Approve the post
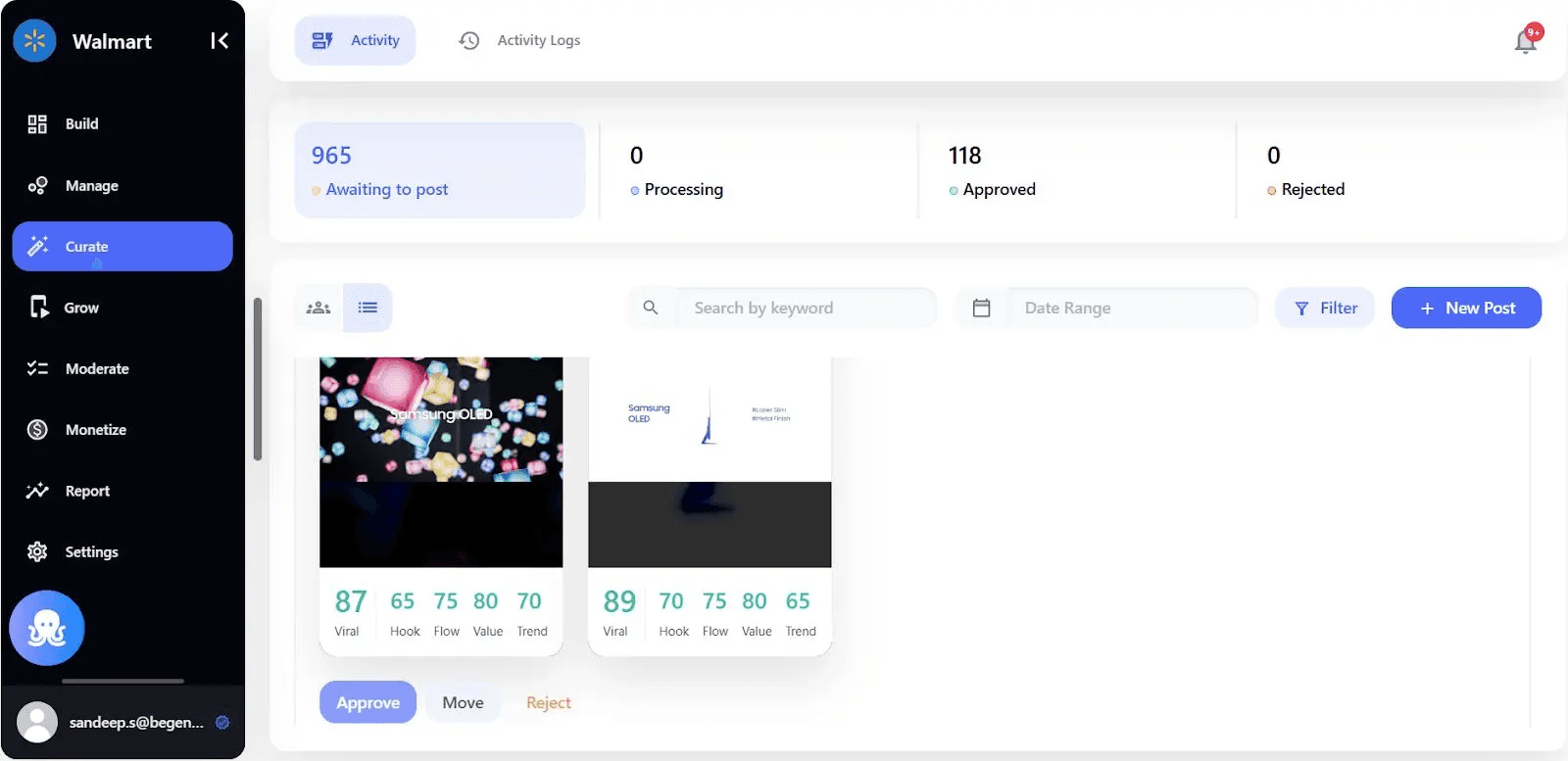 pyautogui.click(x=368, y=702)
